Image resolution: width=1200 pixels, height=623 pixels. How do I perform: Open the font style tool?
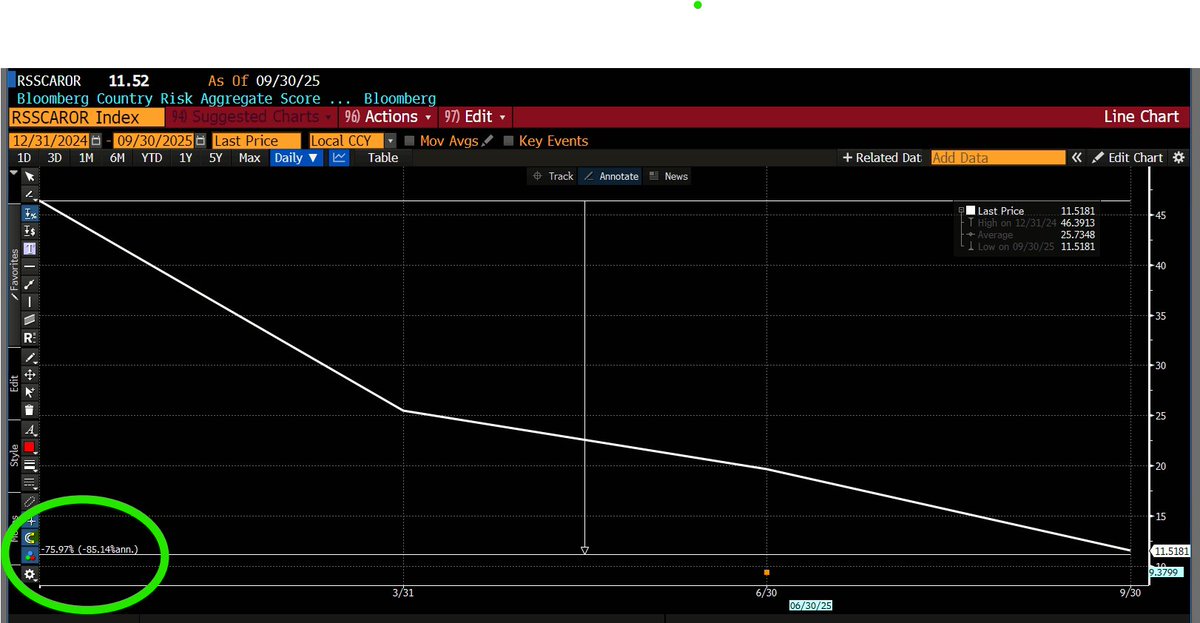coord(30,430)
